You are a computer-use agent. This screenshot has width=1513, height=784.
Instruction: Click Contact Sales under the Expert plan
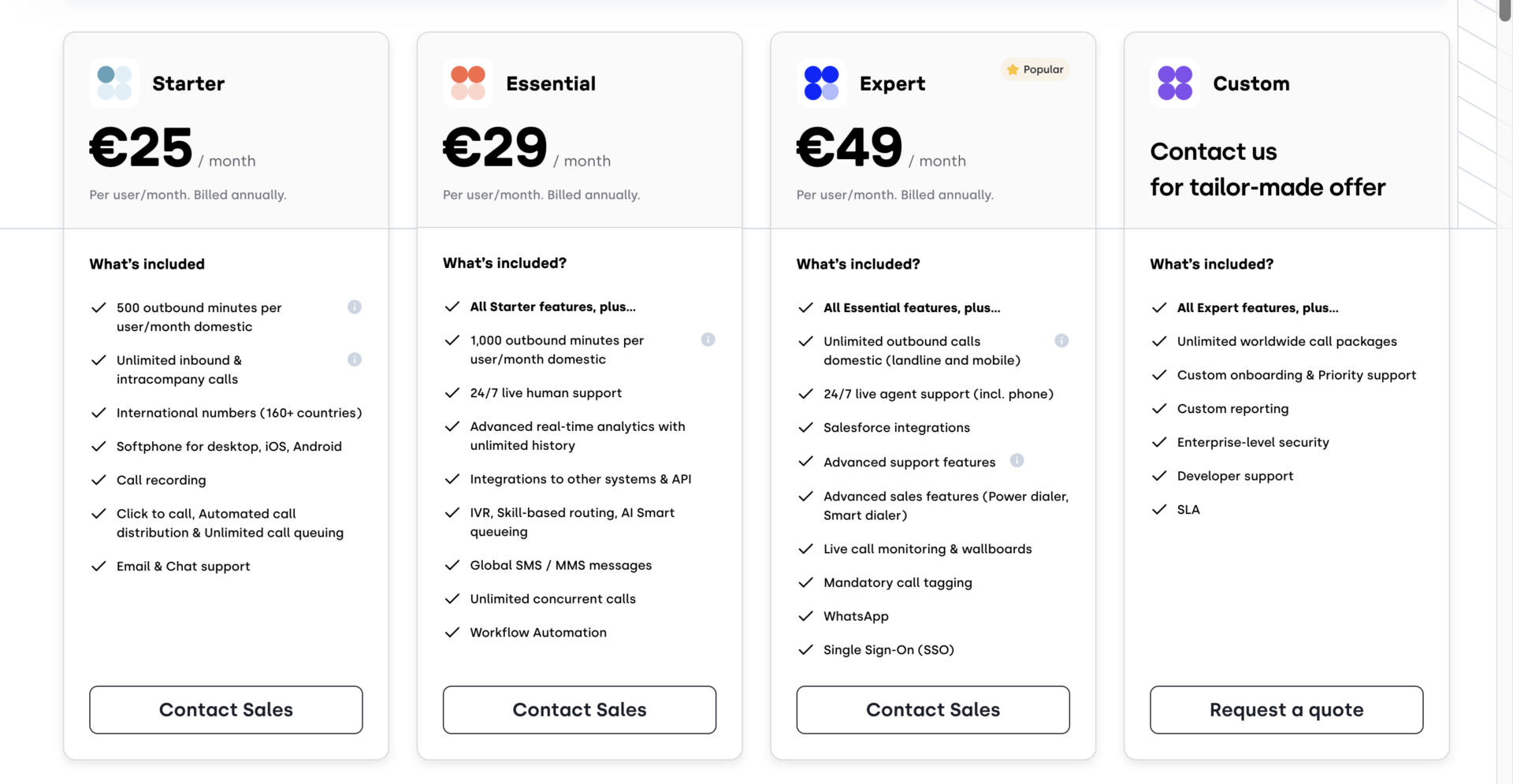click(933, 709)
